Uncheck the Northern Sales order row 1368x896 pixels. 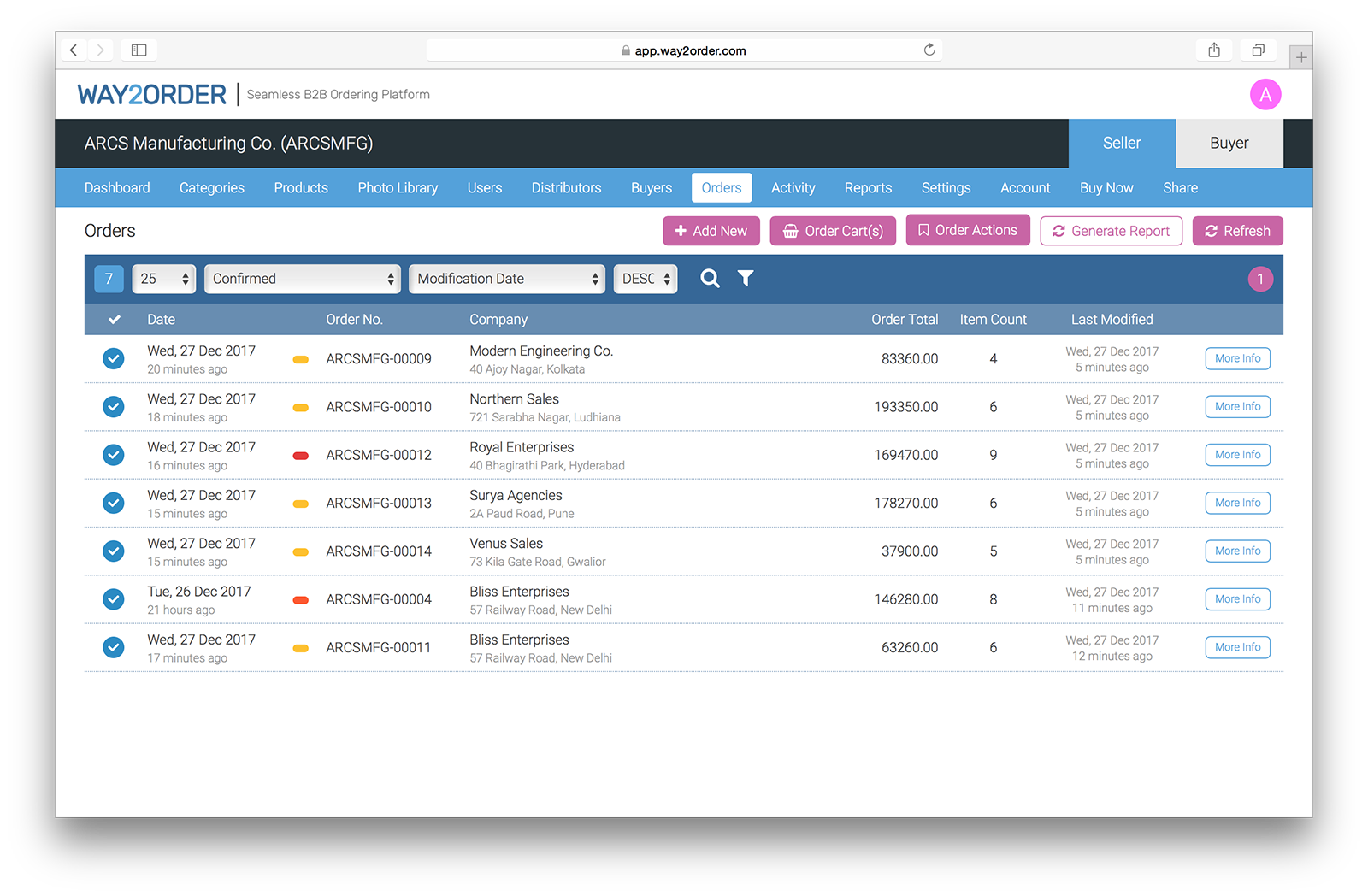[x=114, y=407]
